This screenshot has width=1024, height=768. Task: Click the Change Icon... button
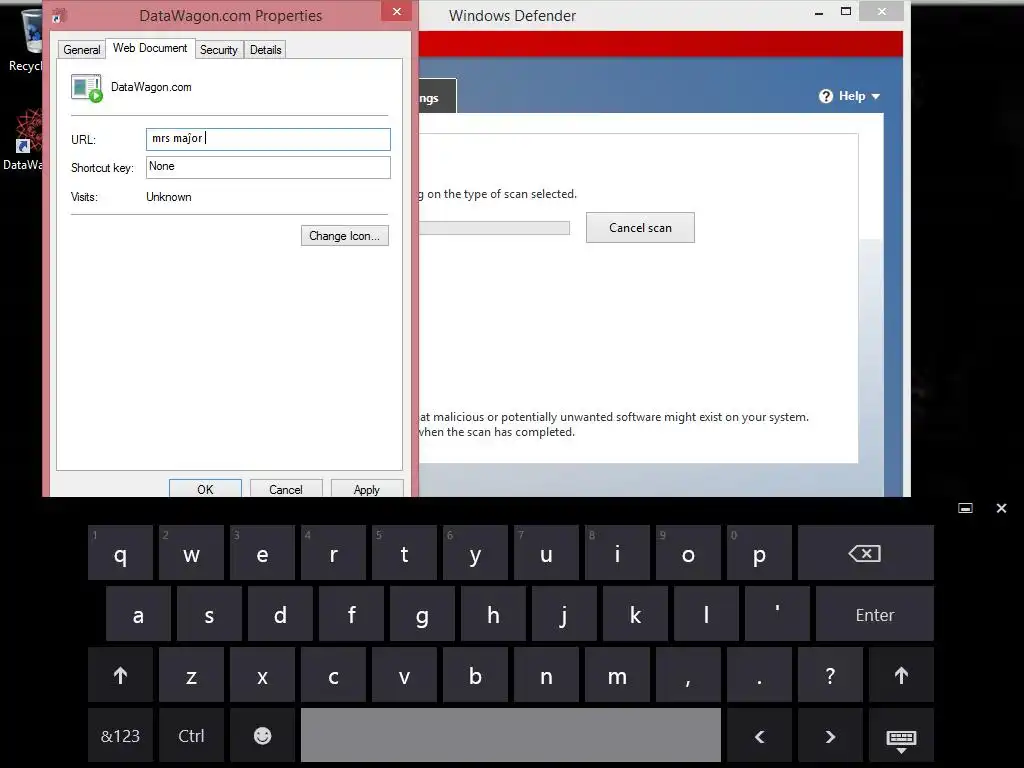344,236
